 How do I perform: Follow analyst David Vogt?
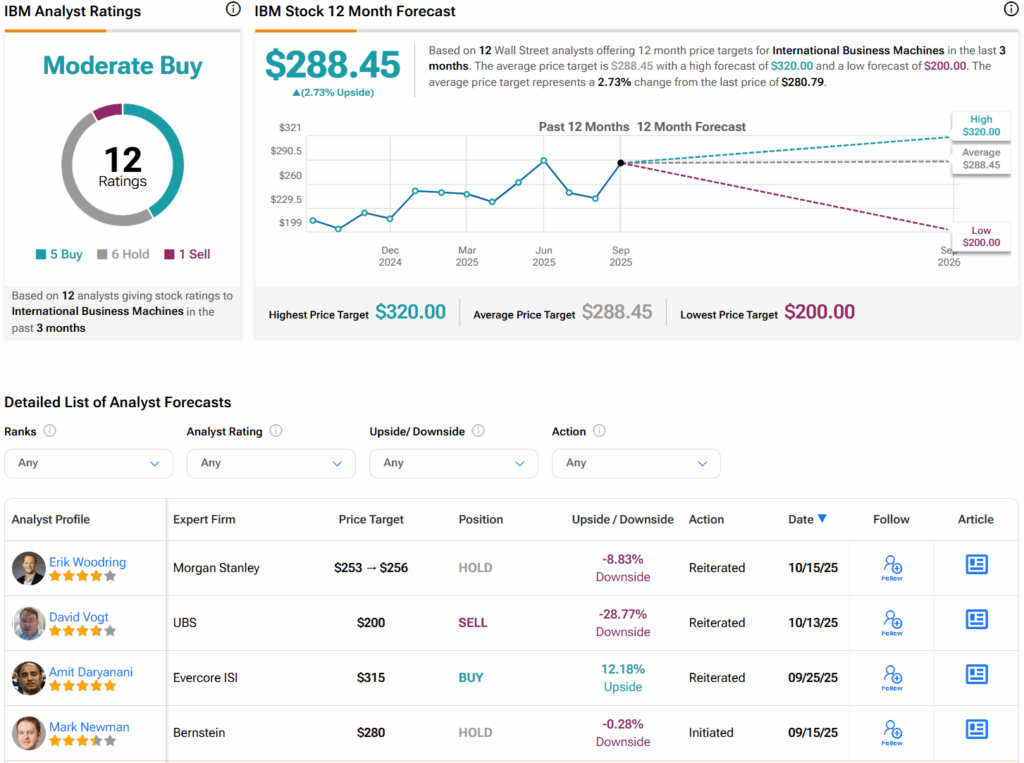click(891, 622)
